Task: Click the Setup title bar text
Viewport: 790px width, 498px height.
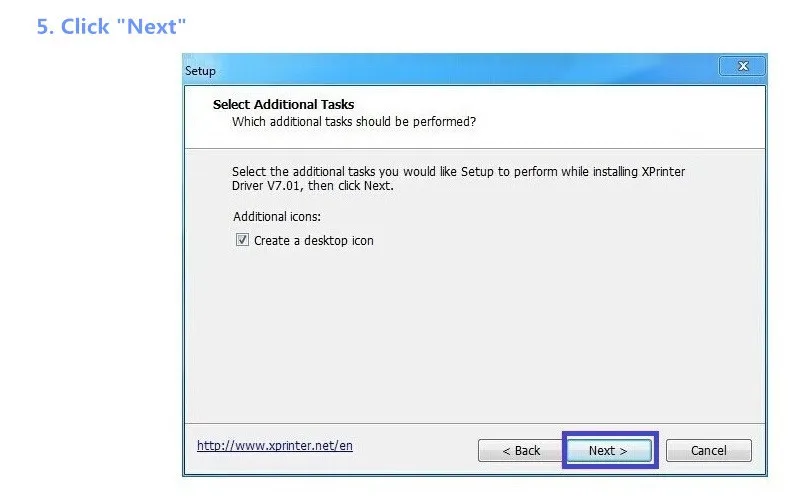Action: tap(200, 71)
